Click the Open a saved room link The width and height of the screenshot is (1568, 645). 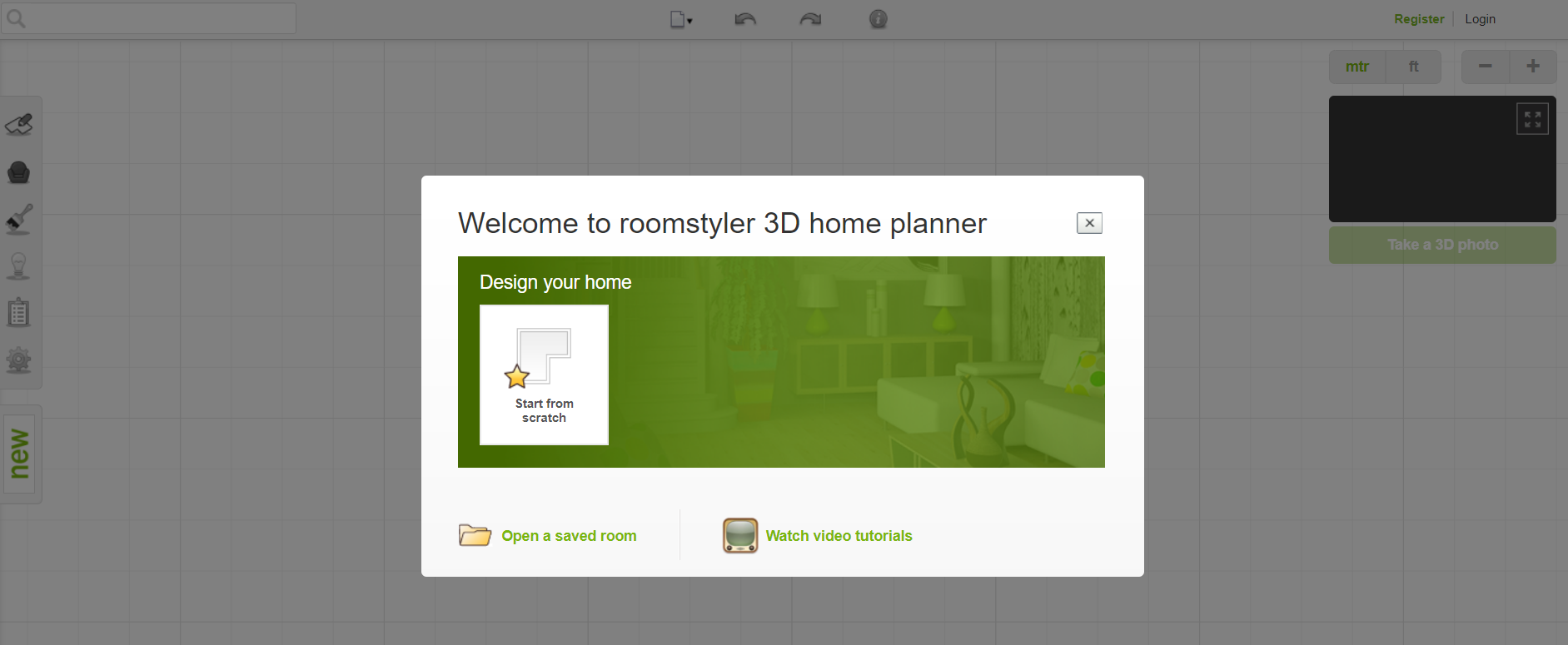[569, 536]
